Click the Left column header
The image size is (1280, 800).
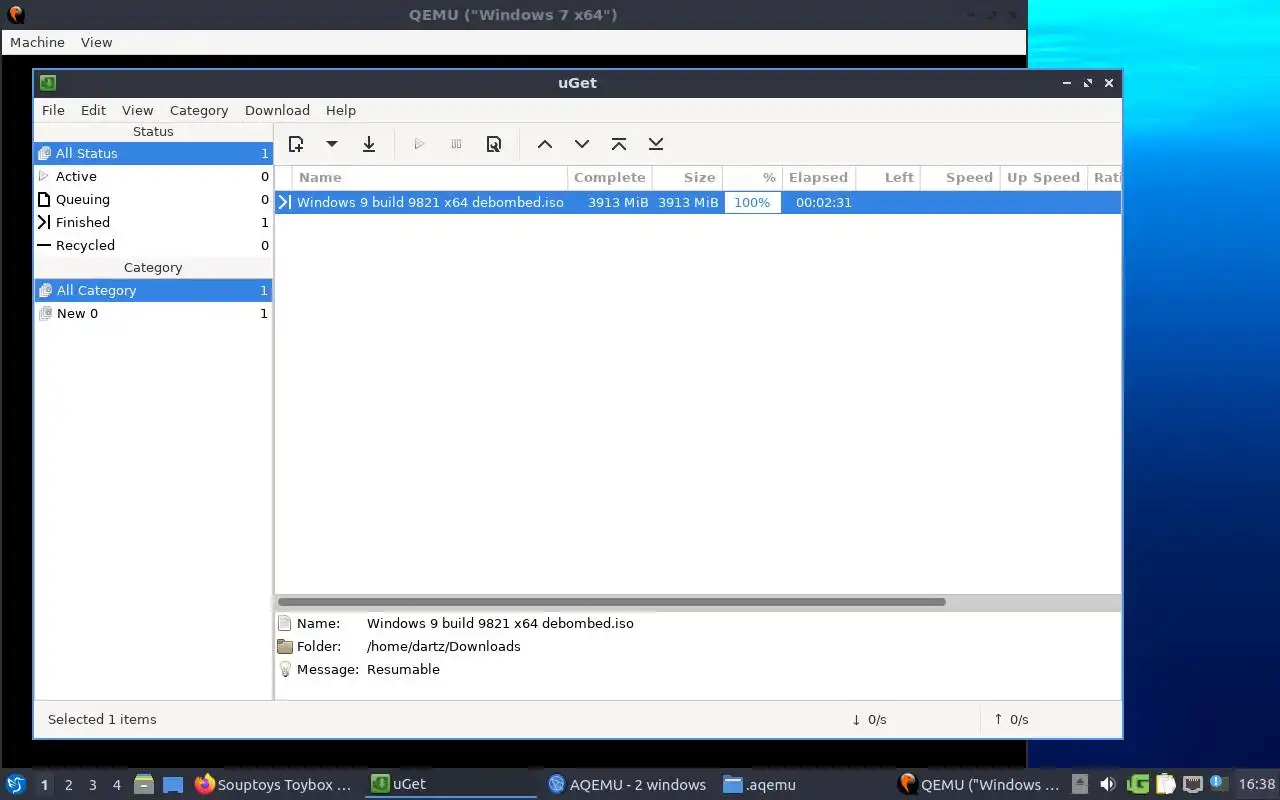[x=888, y=177]
